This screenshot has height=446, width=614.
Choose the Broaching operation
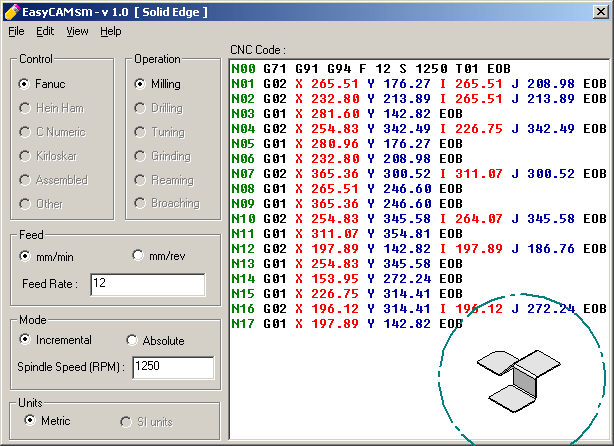[167, 203]
